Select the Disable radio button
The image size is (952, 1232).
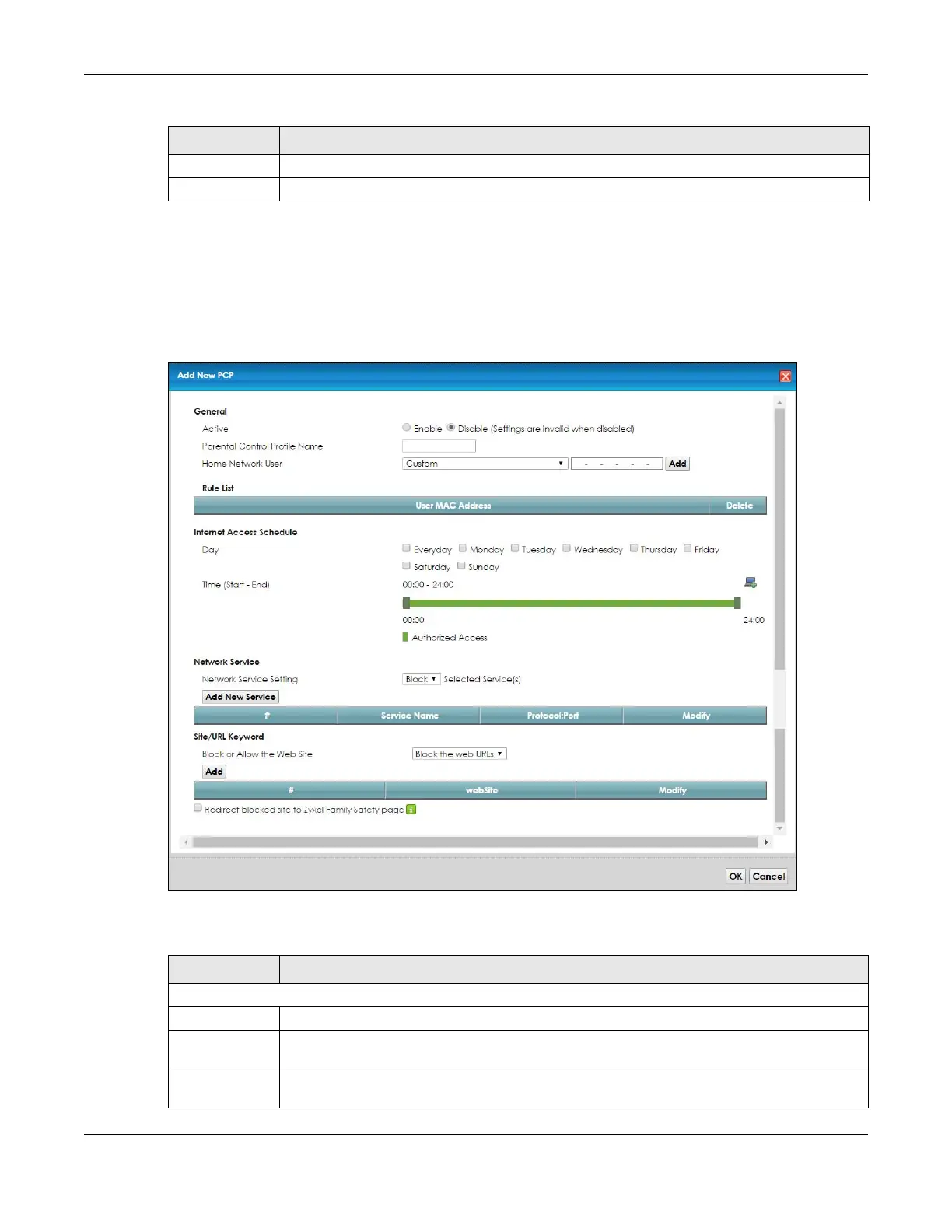pyautogui.click(x=451, y=428)
